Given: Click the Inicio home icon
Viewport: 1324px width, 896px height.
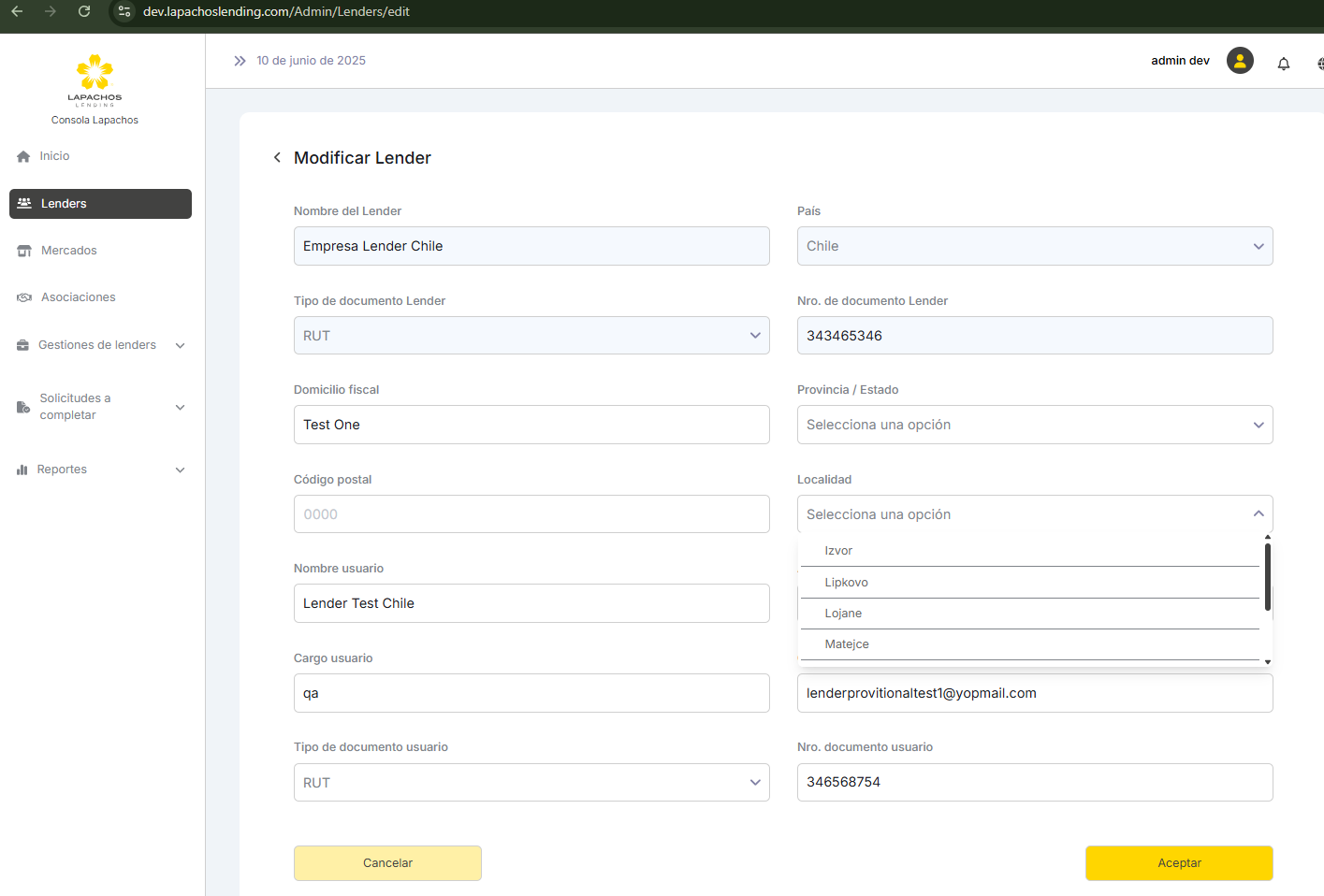Looking at the screenshot, I should pos(23,157).
